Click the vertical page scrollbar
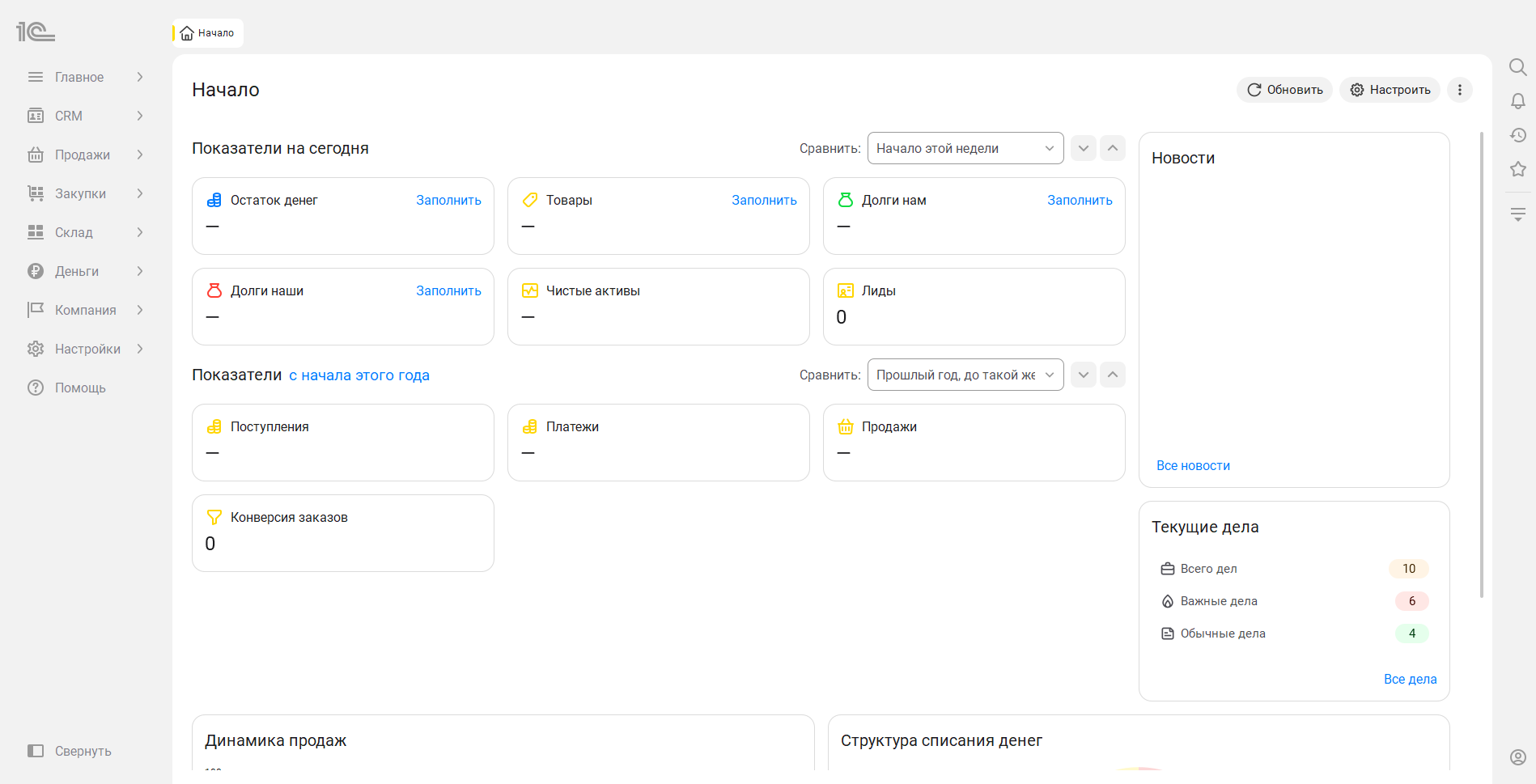This screenshot has width=1536, height=784. coord(1481,364)
